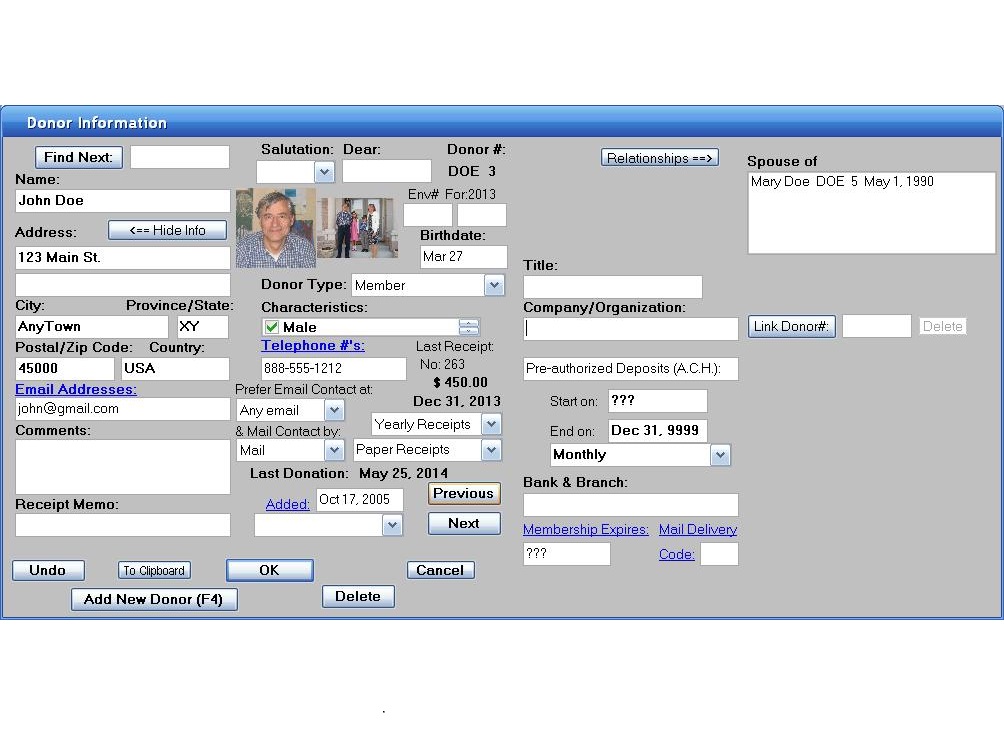Click the Country field showing USA

click(175, 368)
